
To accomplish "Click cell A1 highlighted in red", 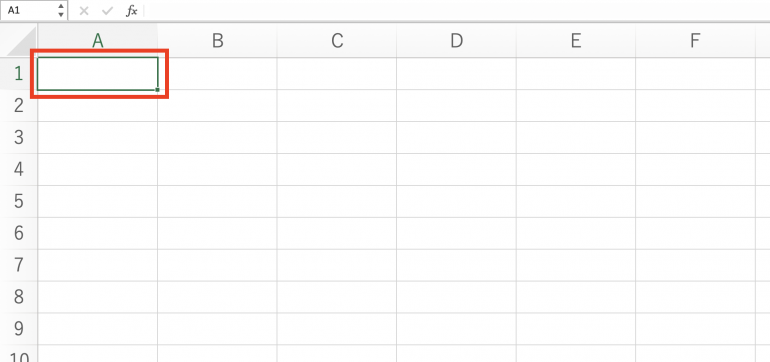I will point(98,74).
